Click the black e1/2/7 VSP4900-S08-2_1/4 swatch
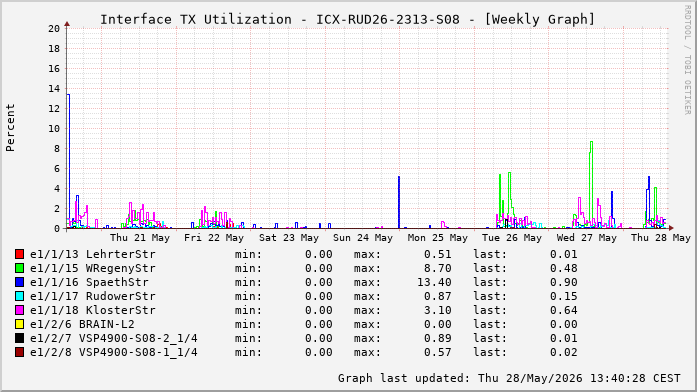Image resolution: width=697 pixels, height=392 pixels. click(19, 338)
